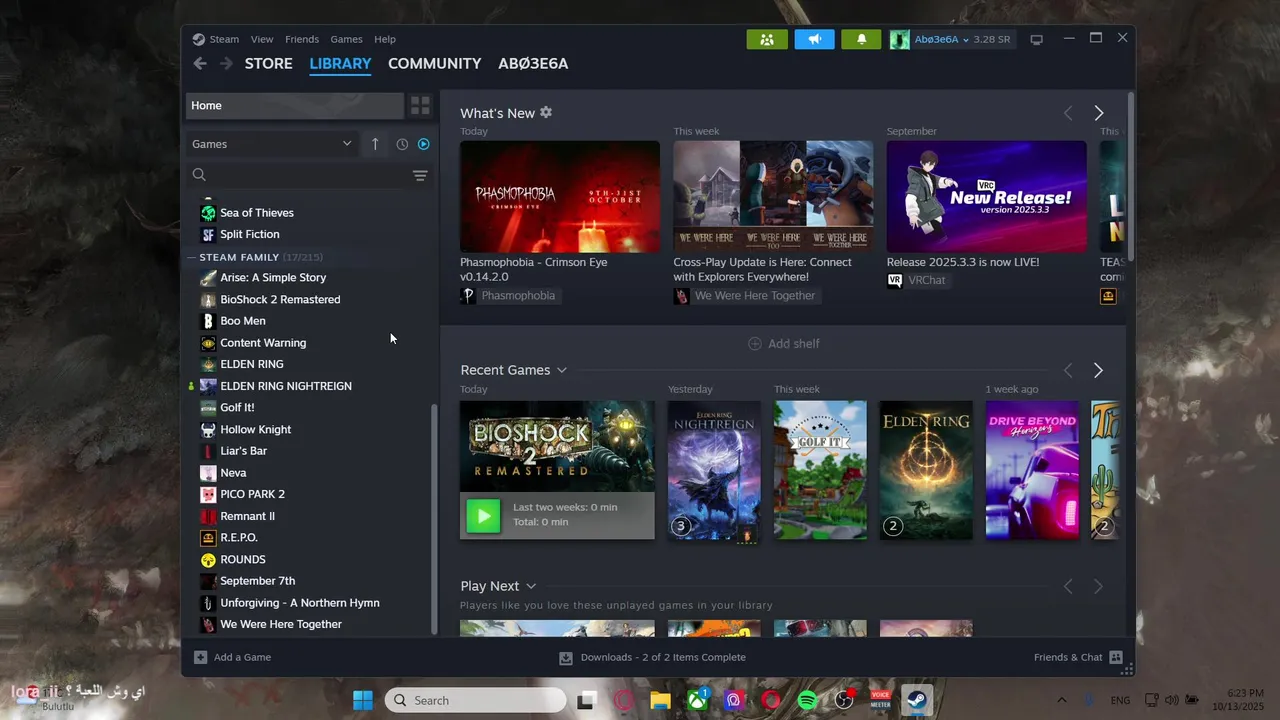Open Phasmophobia Crimson Eye news thumbnail
1280x720 pixels.
[560, 196]
